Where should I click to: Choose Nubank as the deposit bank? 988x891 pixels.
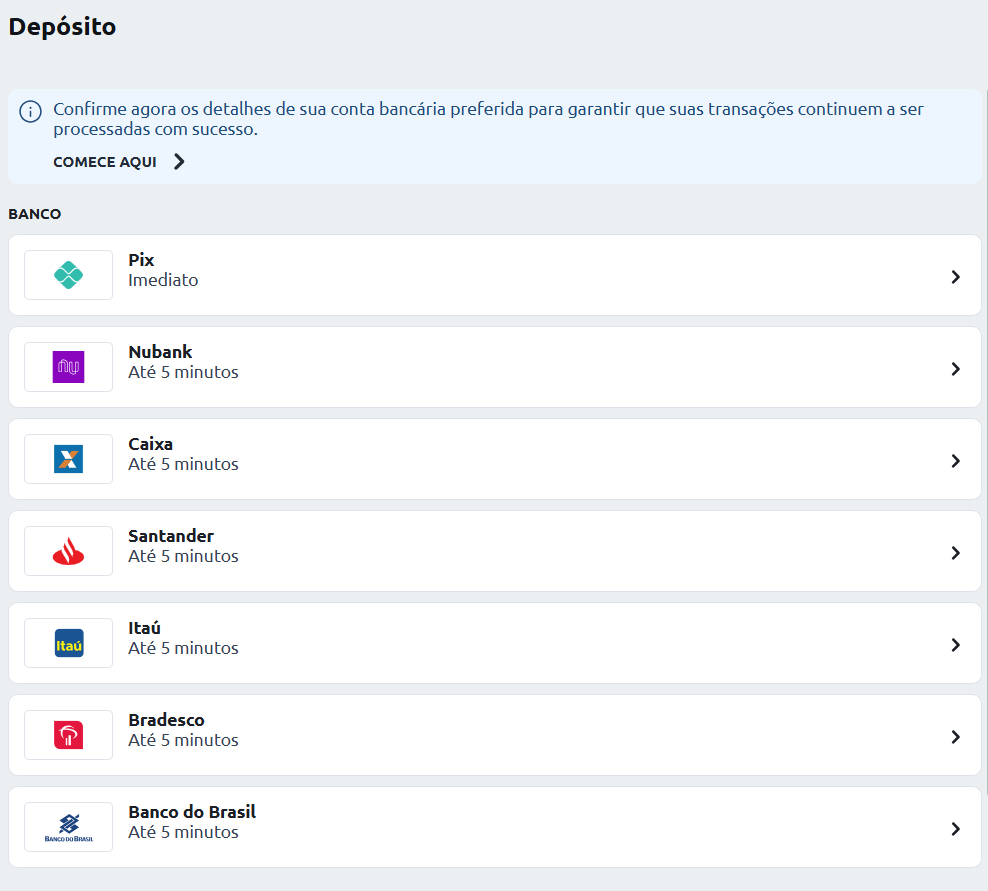(160, 352)
